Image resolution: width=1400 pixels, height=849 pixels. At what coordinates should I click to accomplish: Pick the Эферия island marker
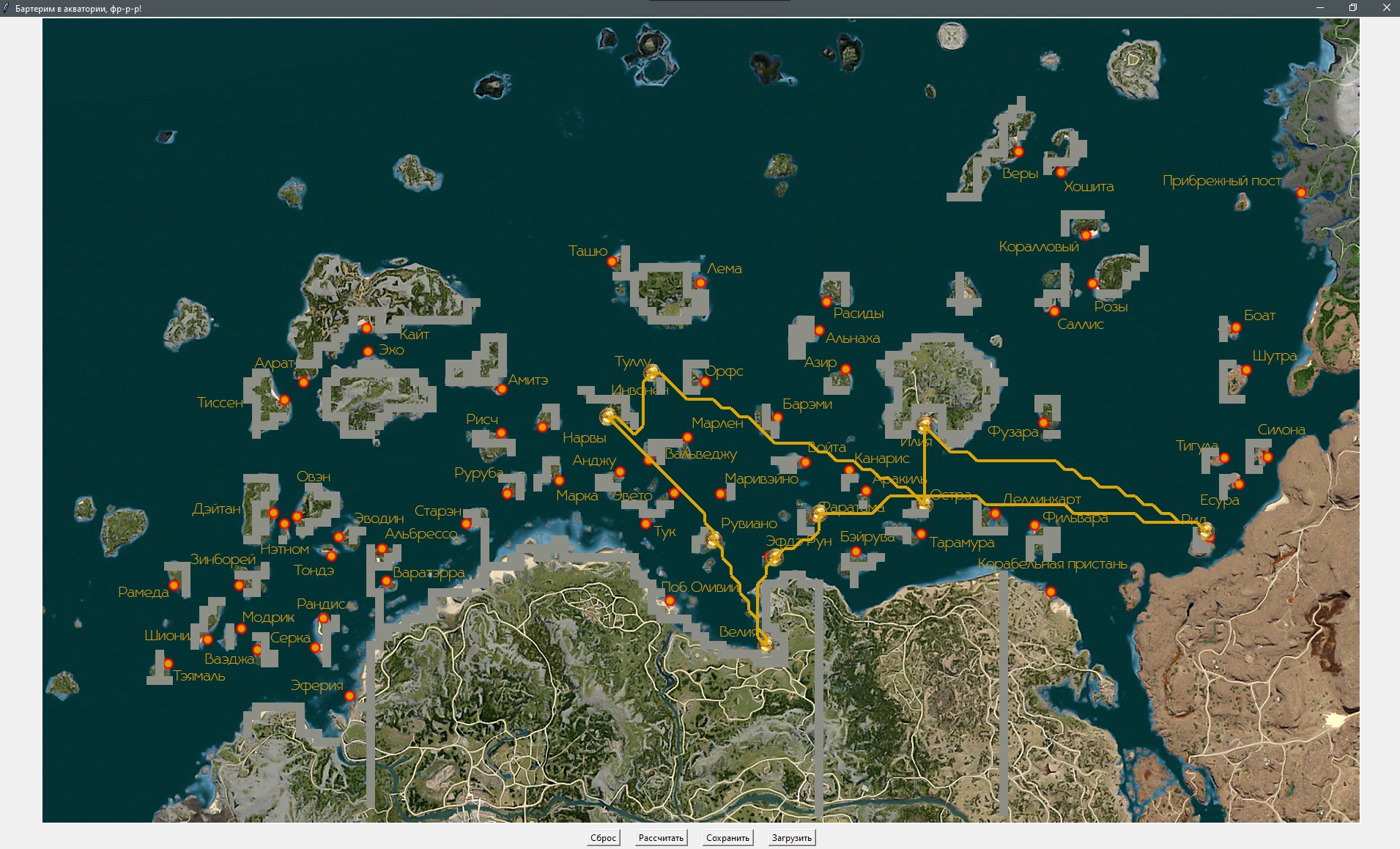click(349, 696)
